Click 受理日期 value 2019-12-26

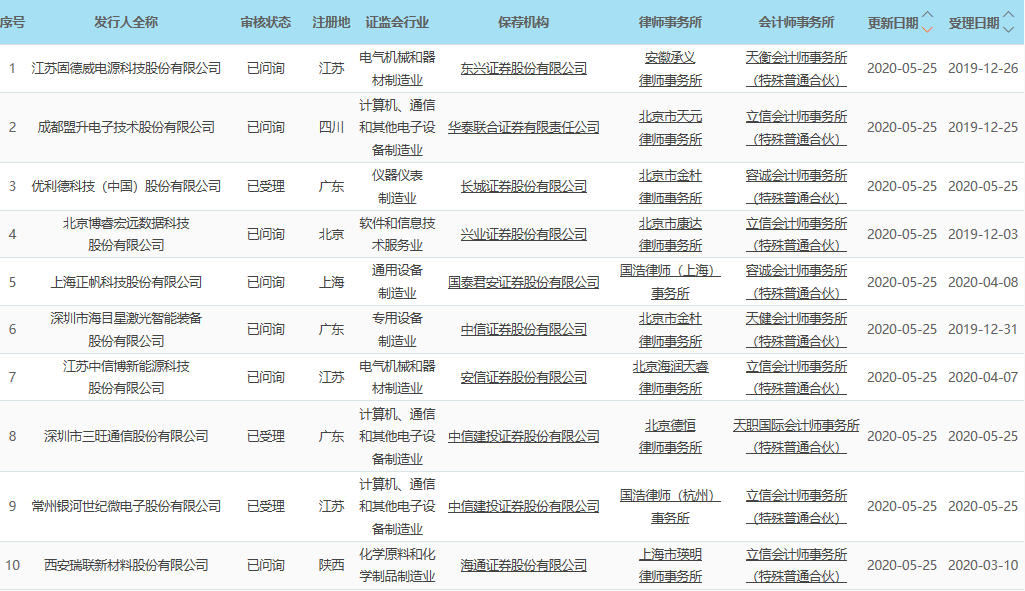(983, 68)
